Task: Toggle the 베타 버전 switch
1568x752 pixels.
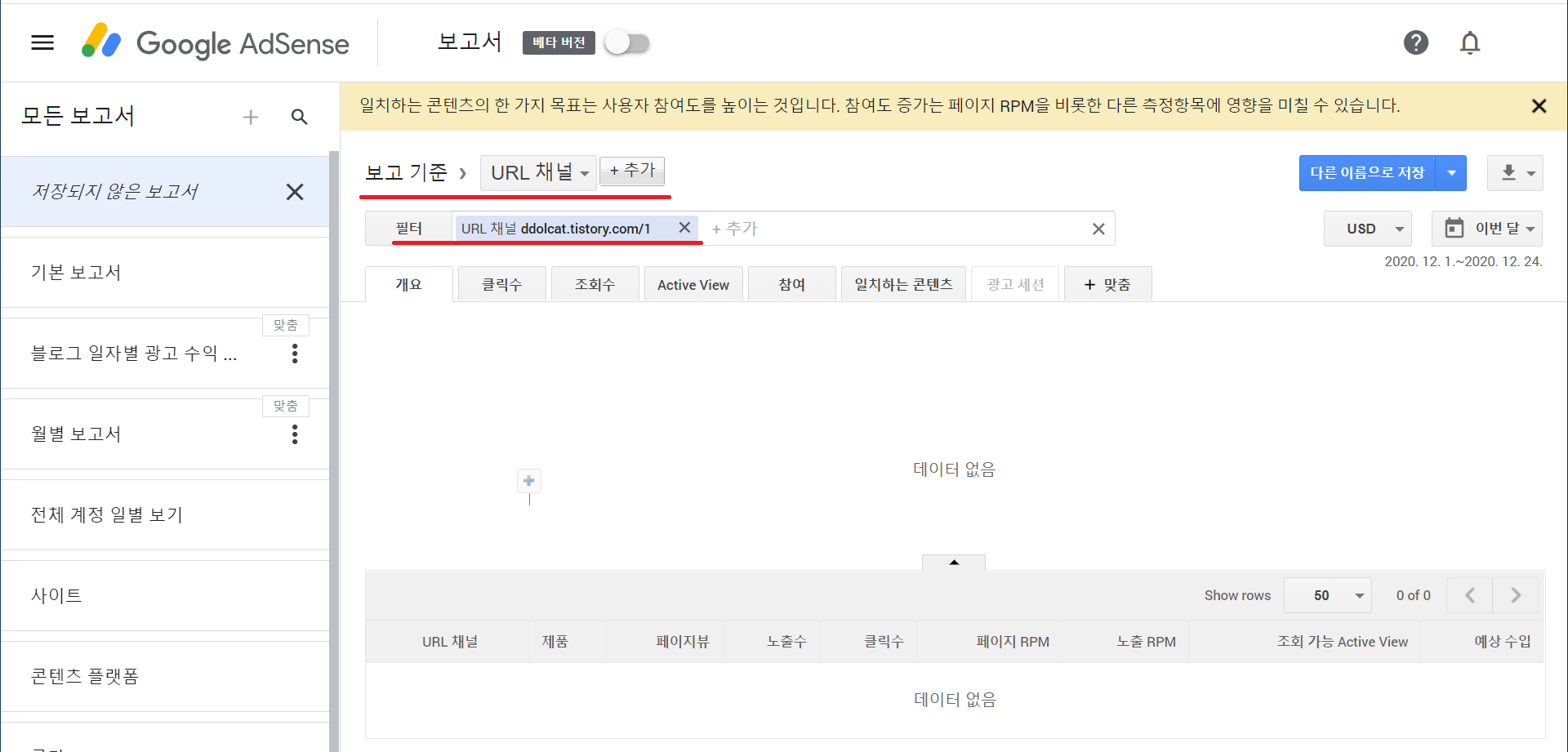Action: click(x=627, y=42)
